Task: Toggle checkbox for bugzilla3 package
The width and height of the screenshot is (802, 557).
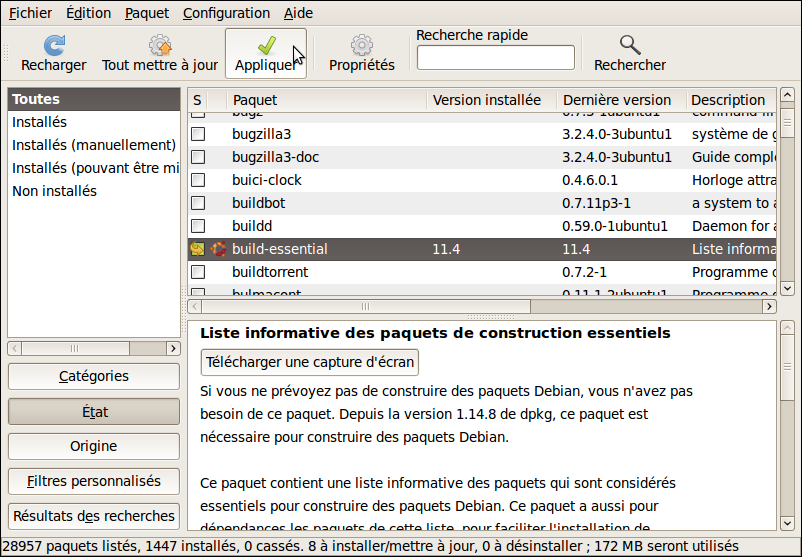Action: point(198,134)
